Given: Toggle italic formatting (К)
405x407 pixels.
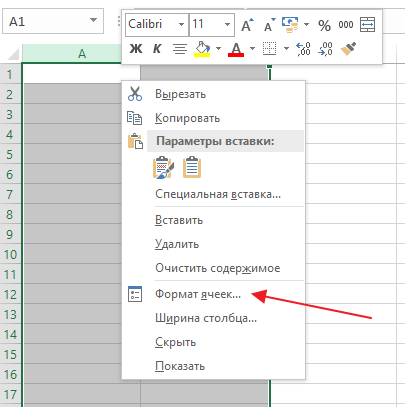Looking at the screenshot, I should [157, 49].
